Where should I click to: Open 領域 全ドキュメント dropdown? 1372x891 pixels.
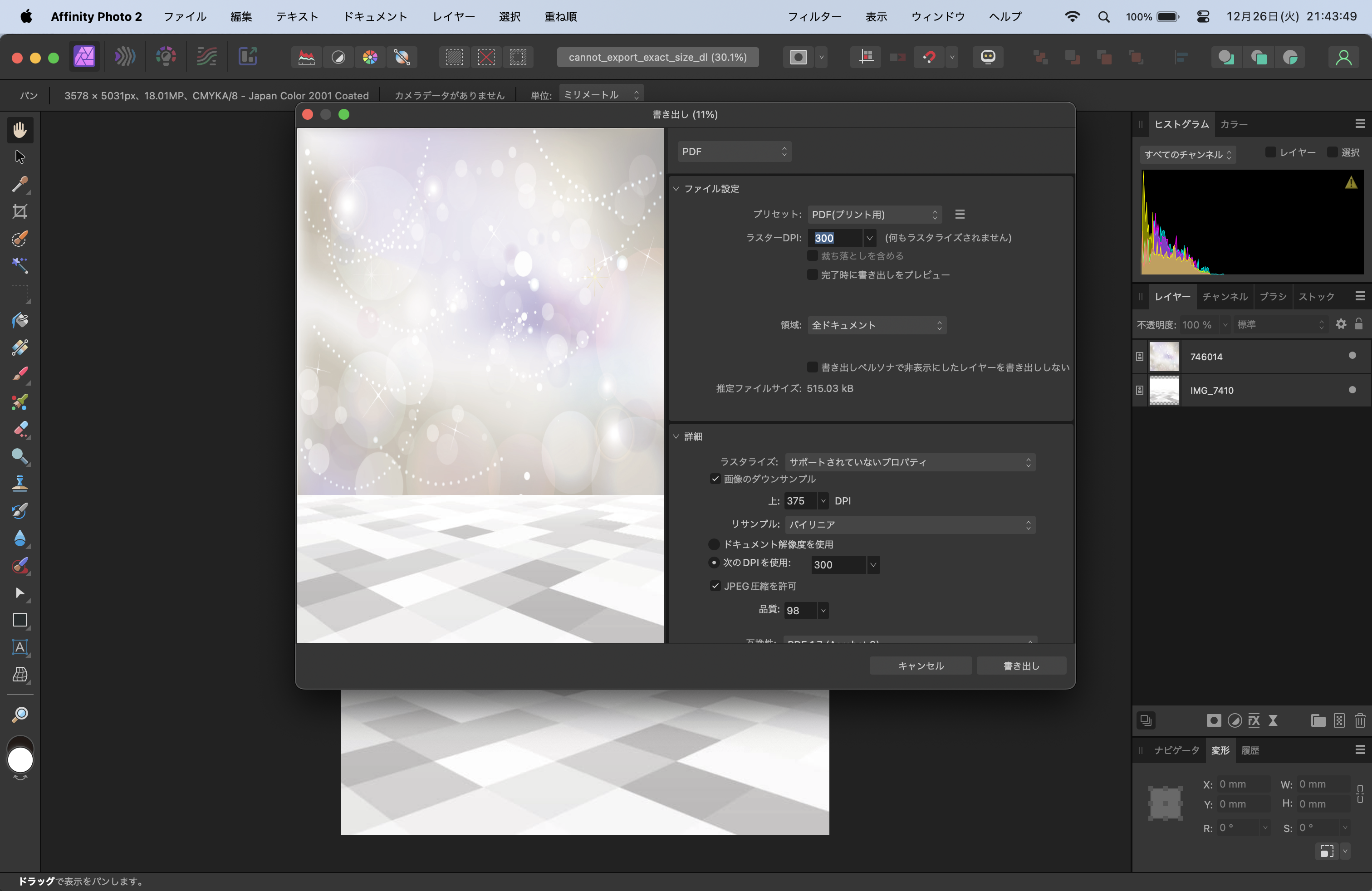point(877,325)
